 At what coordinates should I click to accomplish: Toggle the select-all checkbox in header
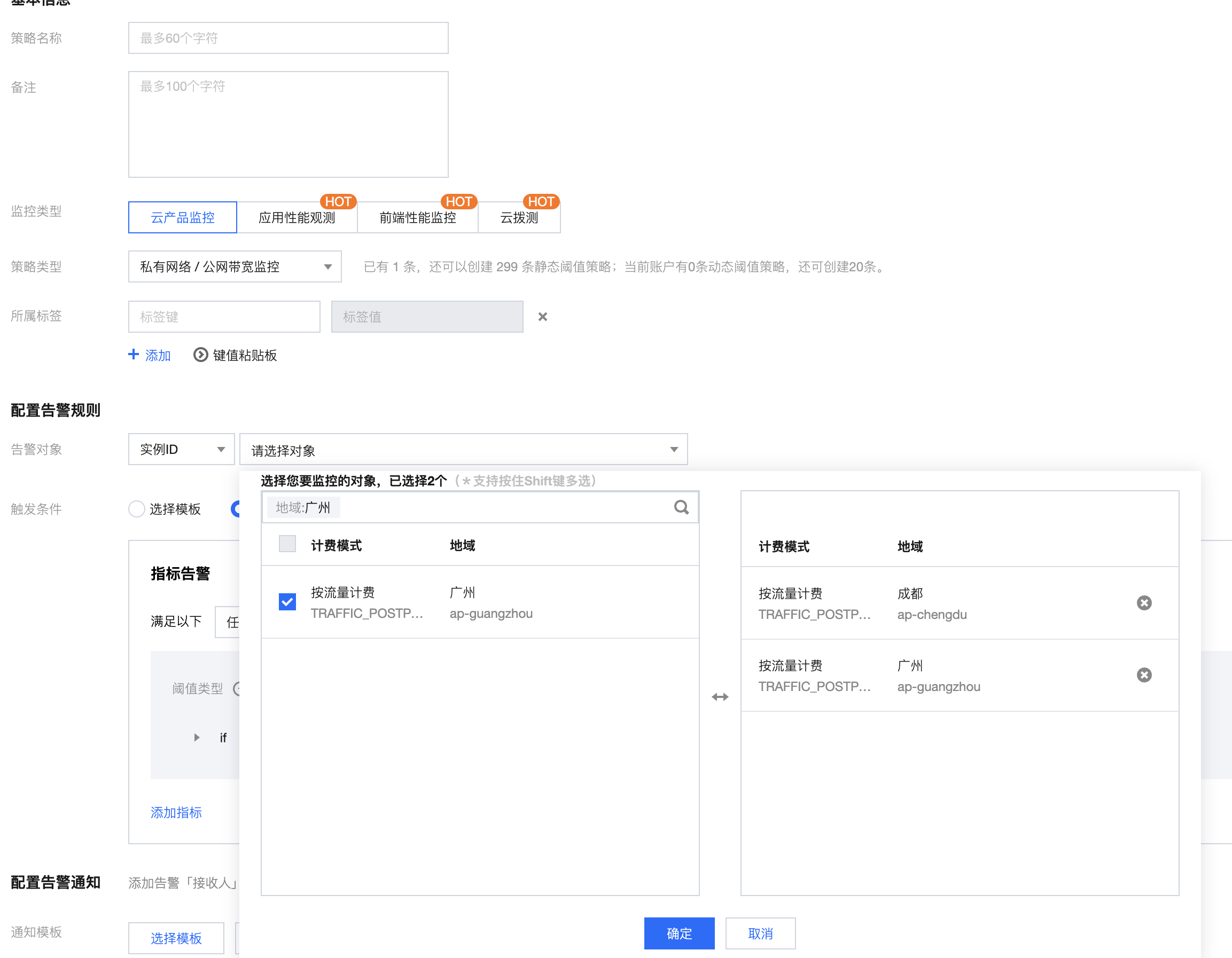coord(287,544)
